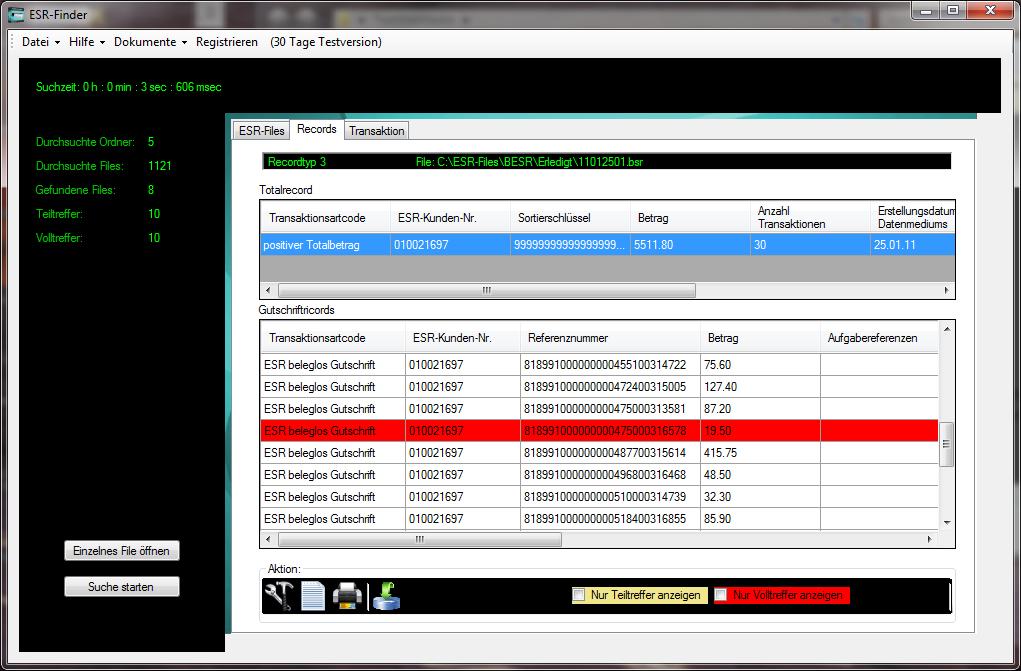
Task: Click Registrieren in the menu bar
Action: 227,42
